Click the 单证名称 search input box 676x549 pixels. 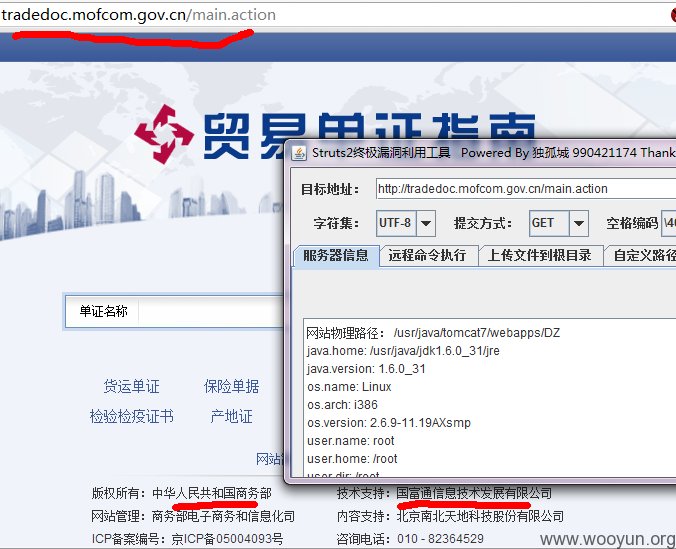(x=210, y=311)
